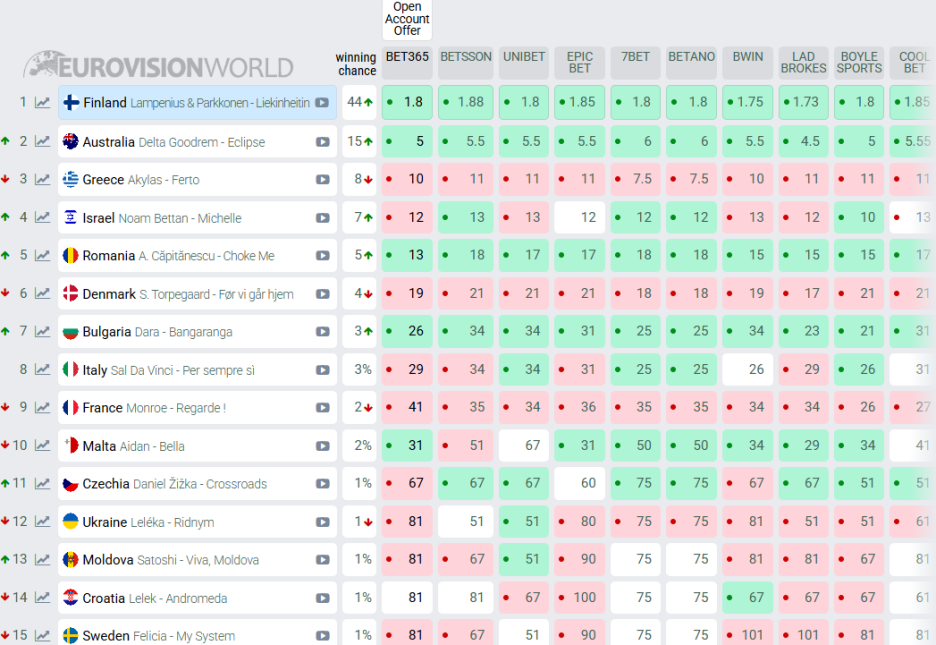Click Ladbrokes odds 4.5 for Australia
Screen dimensions: 936x645
point(803,141)
